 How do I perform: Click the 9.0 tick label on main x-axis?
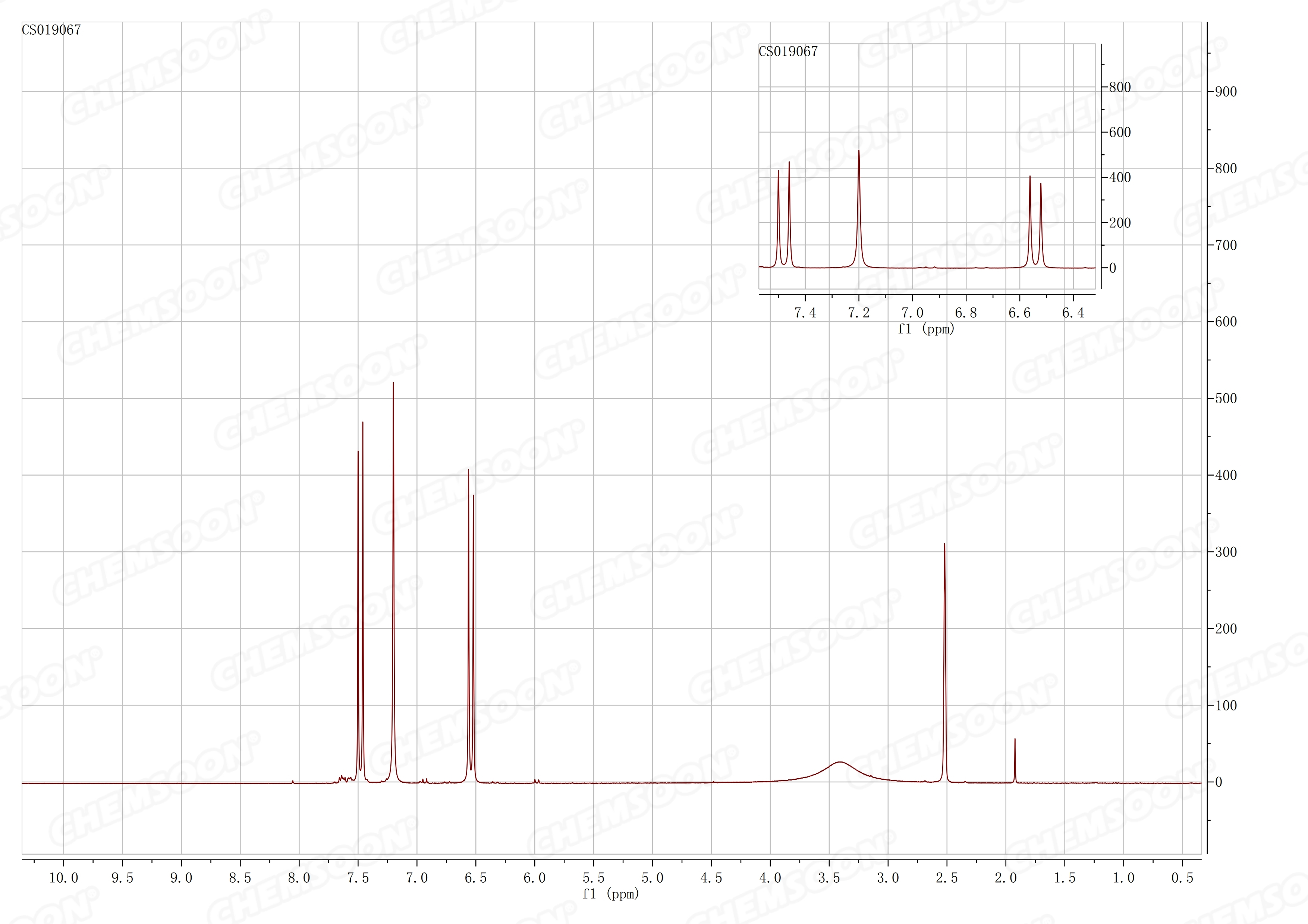coord(181,878)
